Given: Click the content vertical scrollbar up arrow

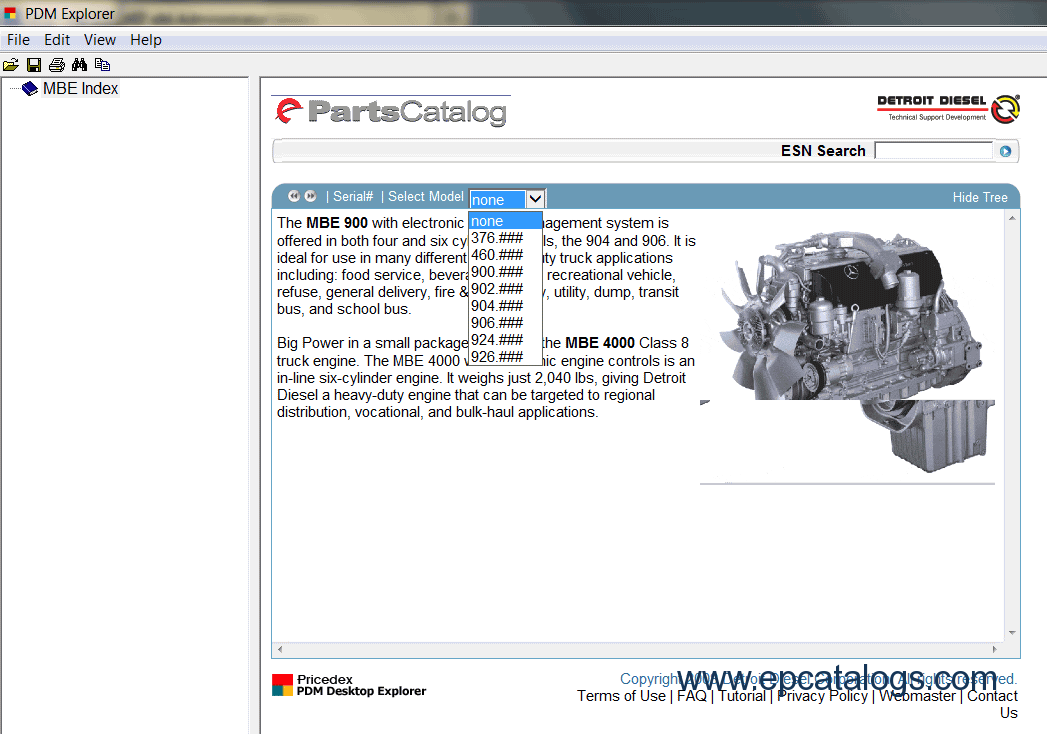Looking at the screenshot, I should [1012, 218].
